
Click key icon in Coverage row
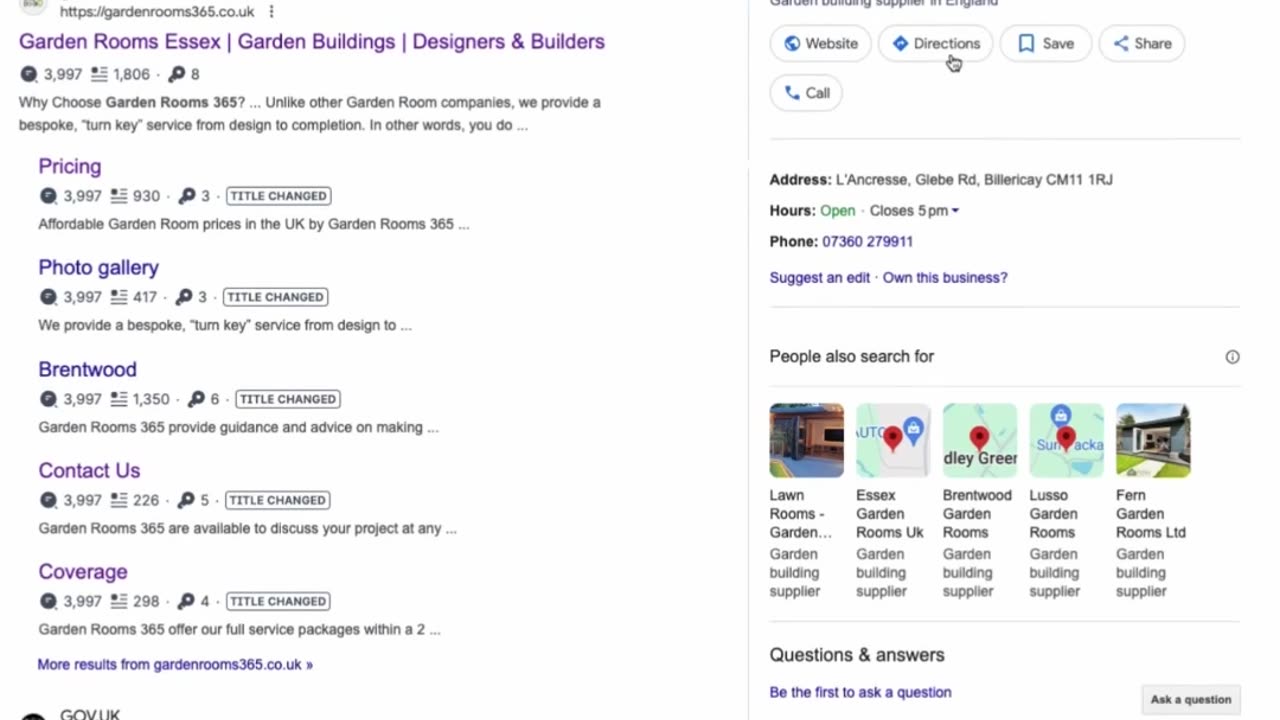pyautogui.click(x=186, y=601)
